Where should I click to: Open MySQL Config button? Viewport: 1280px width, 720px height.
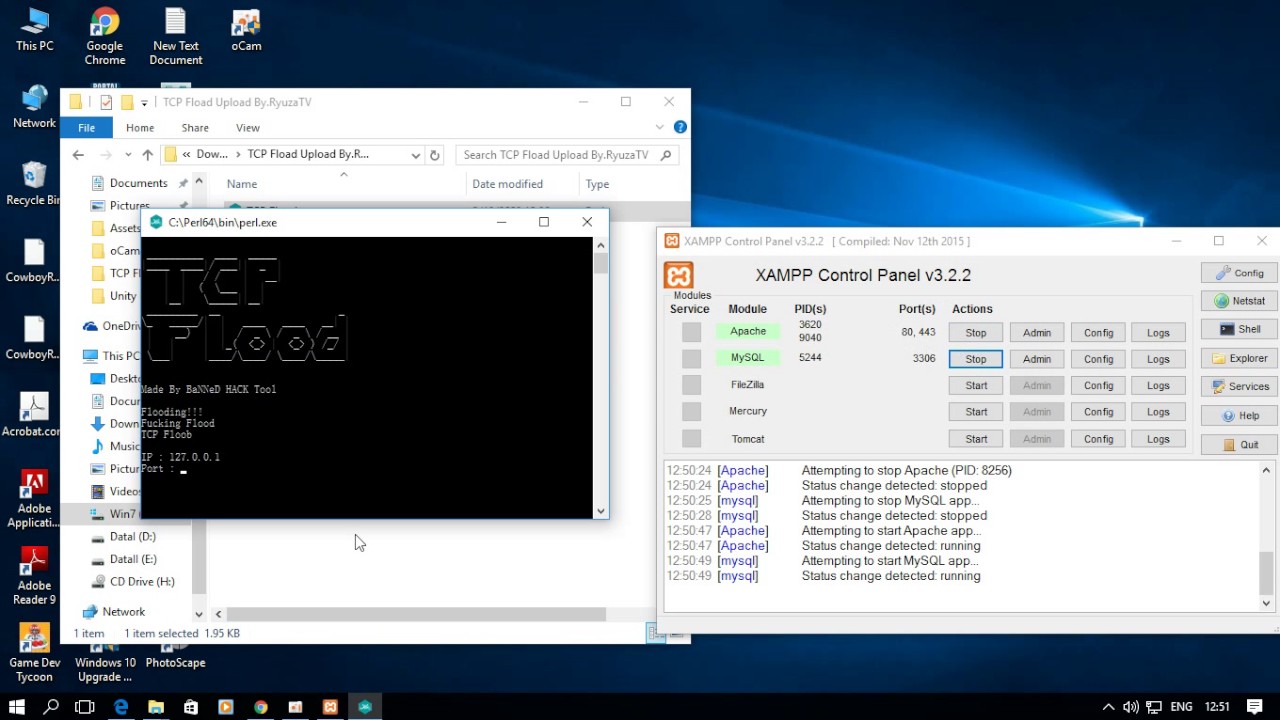click(x=1098, y=359)
